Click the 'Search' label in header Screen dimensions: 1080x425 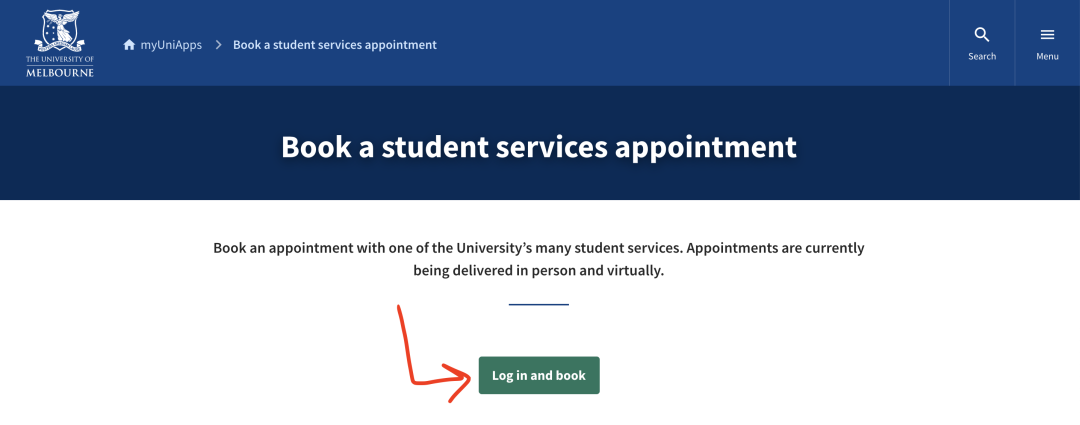(982, 56)
